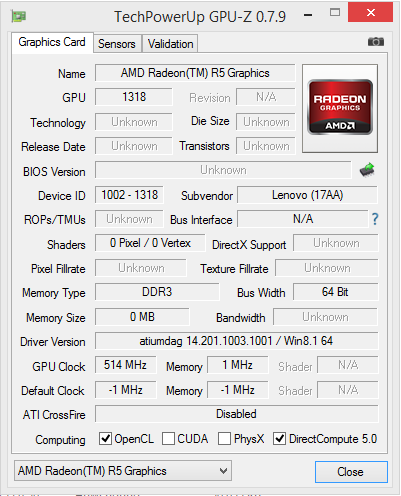
Task: Select the Graphics Card tab
Action: 52,42
